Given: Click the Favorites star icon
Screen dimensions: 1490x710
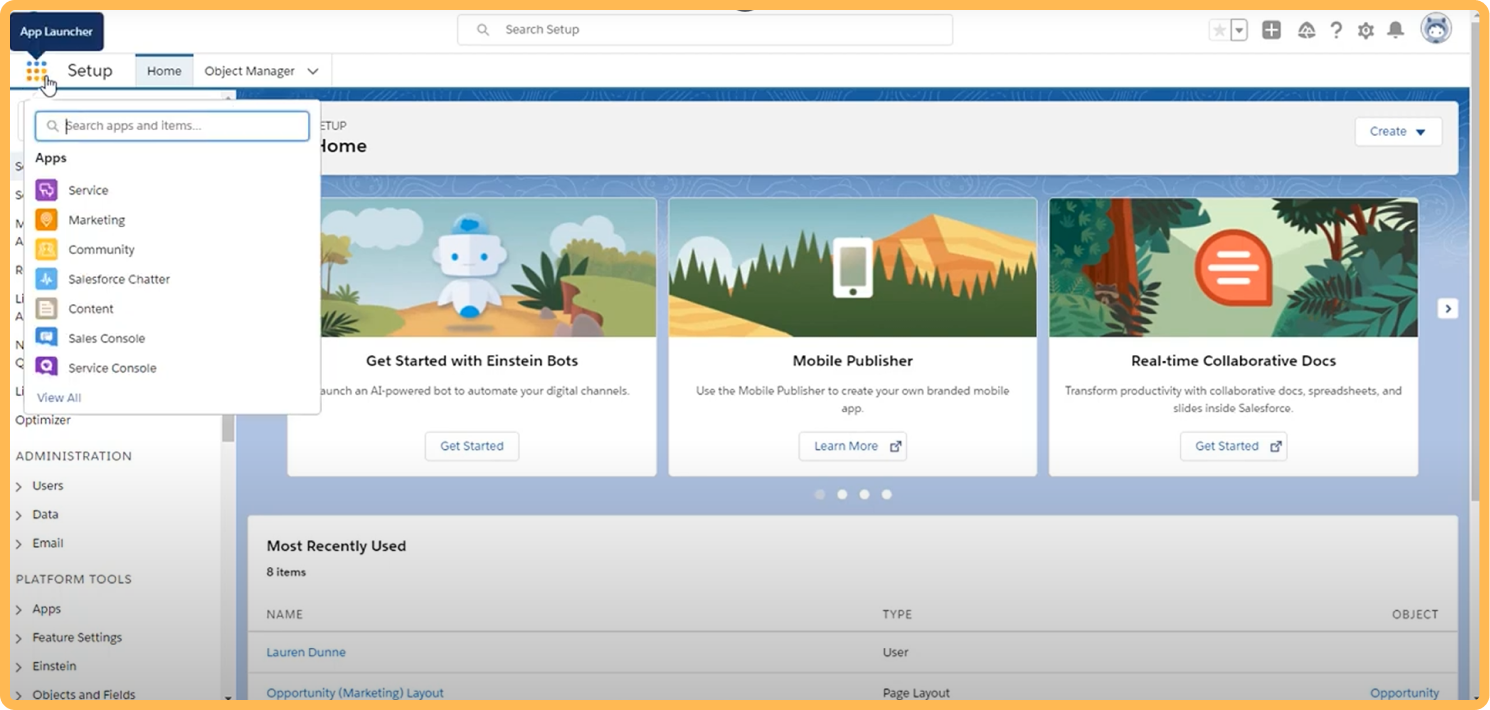Looking at the screenshot, I should [x=1219, y=30].
